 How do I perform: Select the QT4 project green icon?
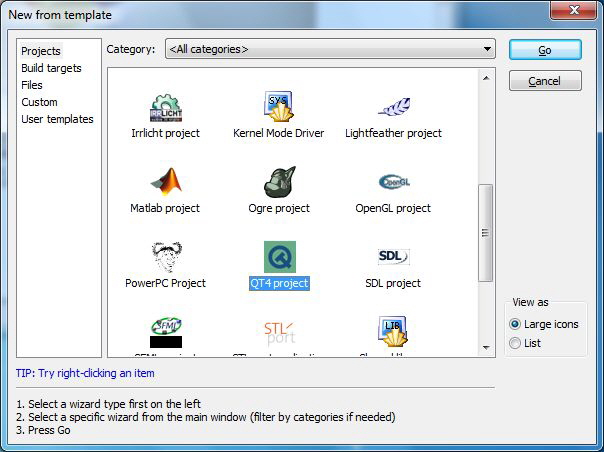click(280, 257)
